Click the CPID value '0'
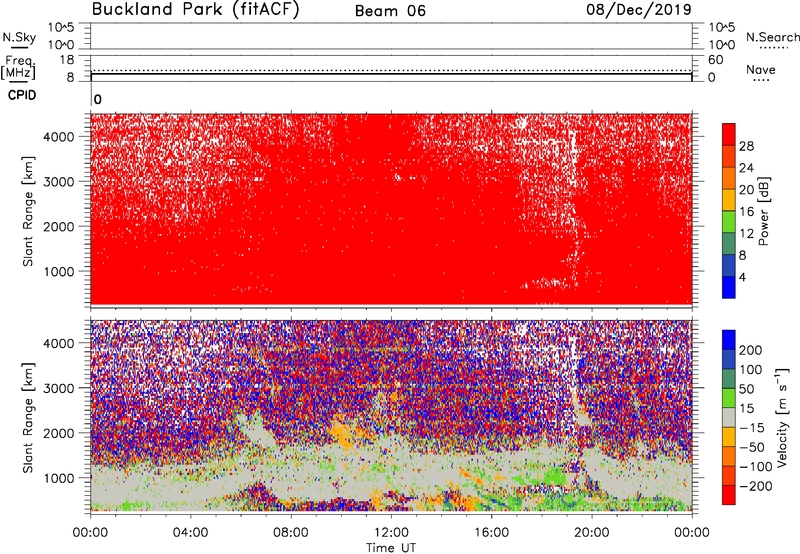Viewport: 800px width, 554px height. [97, 99]
